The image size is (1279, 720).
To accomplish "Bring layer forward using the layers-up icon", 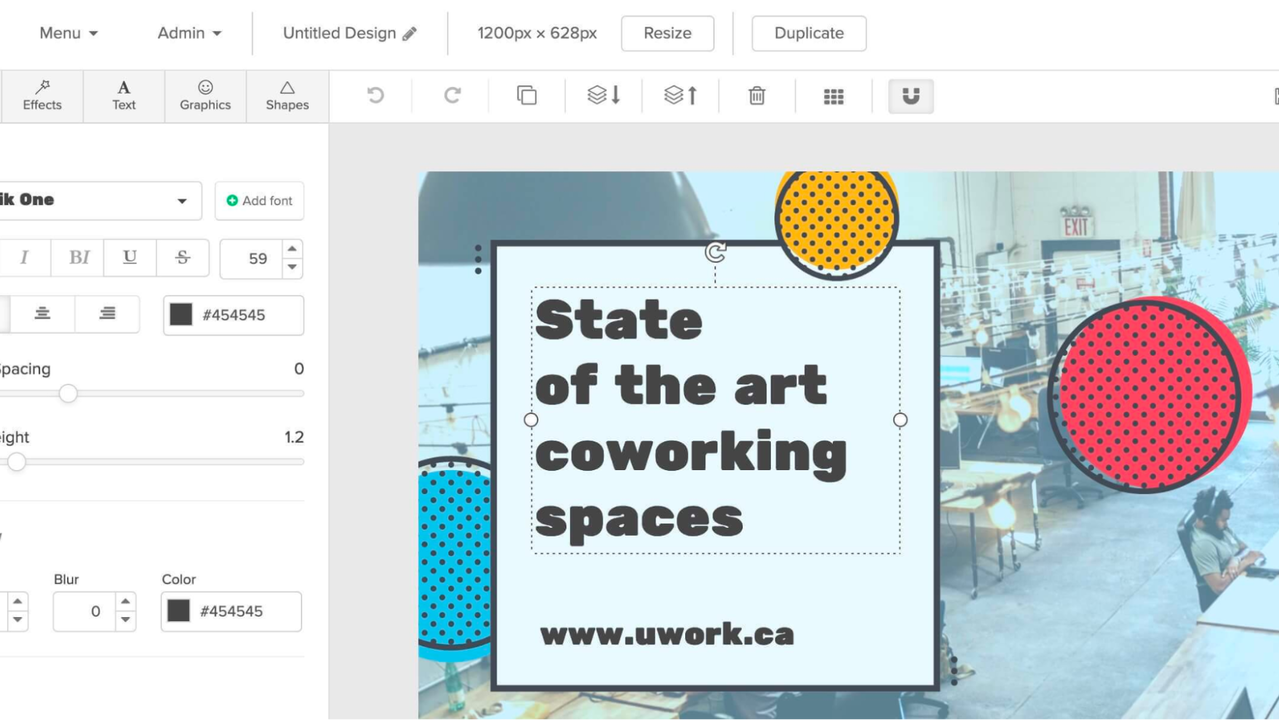I will [680, 95].
